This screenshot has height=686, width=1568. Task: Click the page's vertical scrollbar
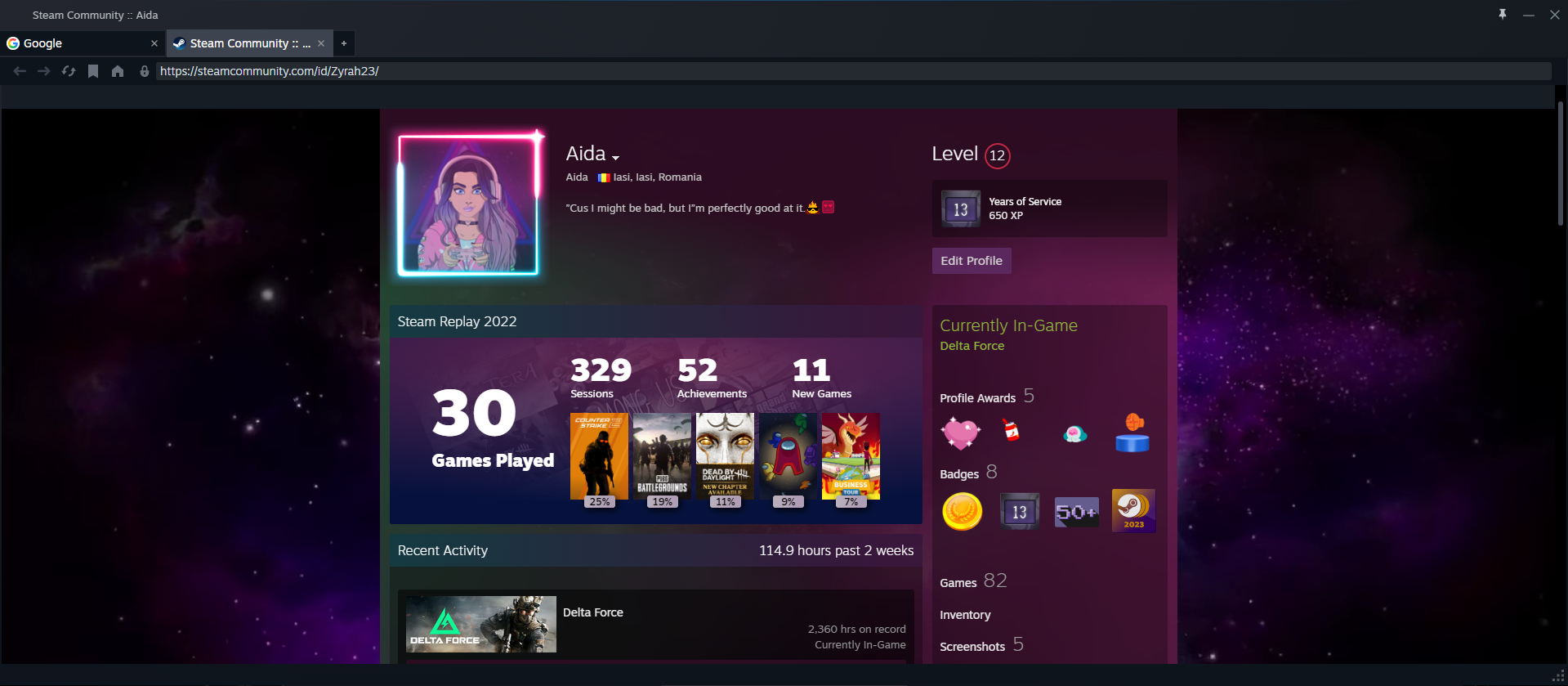(x=1561, y=164)
